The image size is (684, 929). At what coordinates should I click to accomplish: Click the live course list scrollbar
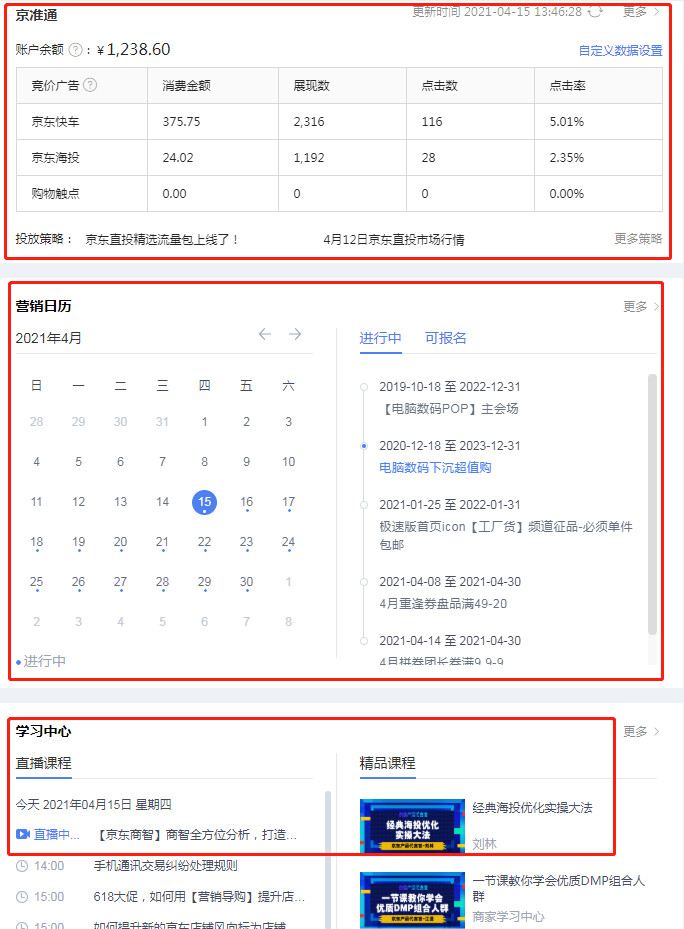(x=328, y=859)
